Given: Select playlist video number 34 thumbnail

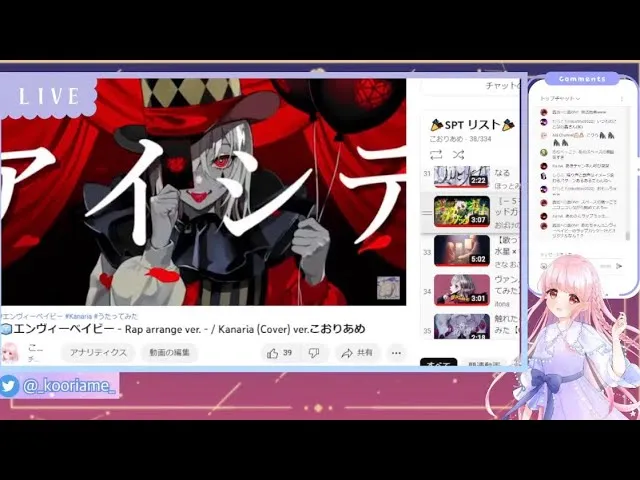Looking at the screenshot, I should [x=461, y=289].
